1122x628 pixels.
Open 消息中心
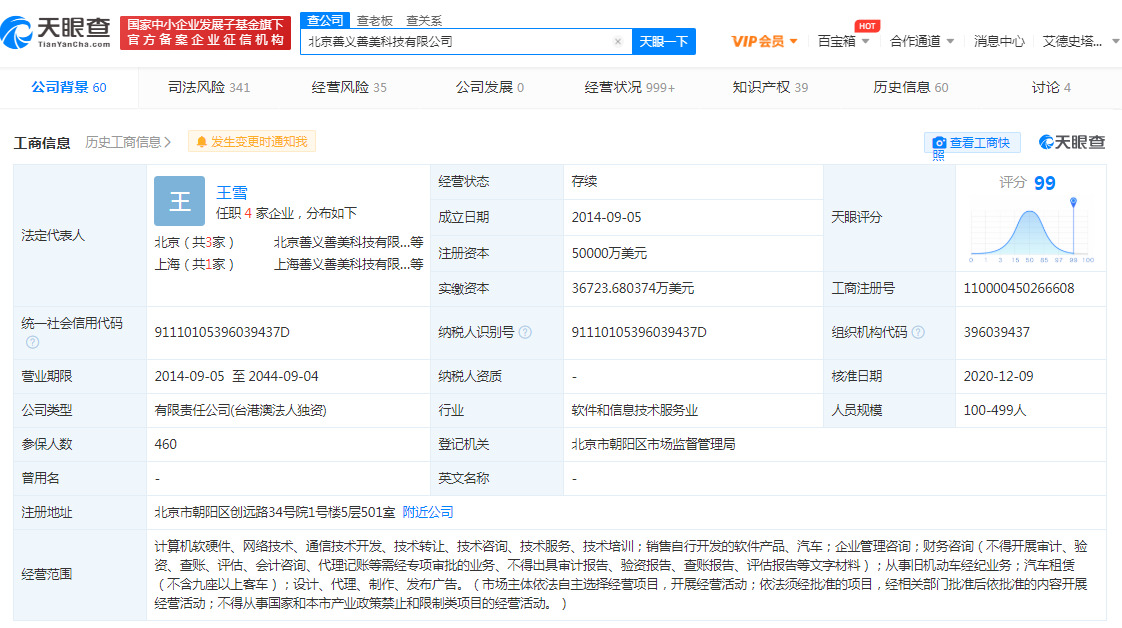tap(999, 41)
